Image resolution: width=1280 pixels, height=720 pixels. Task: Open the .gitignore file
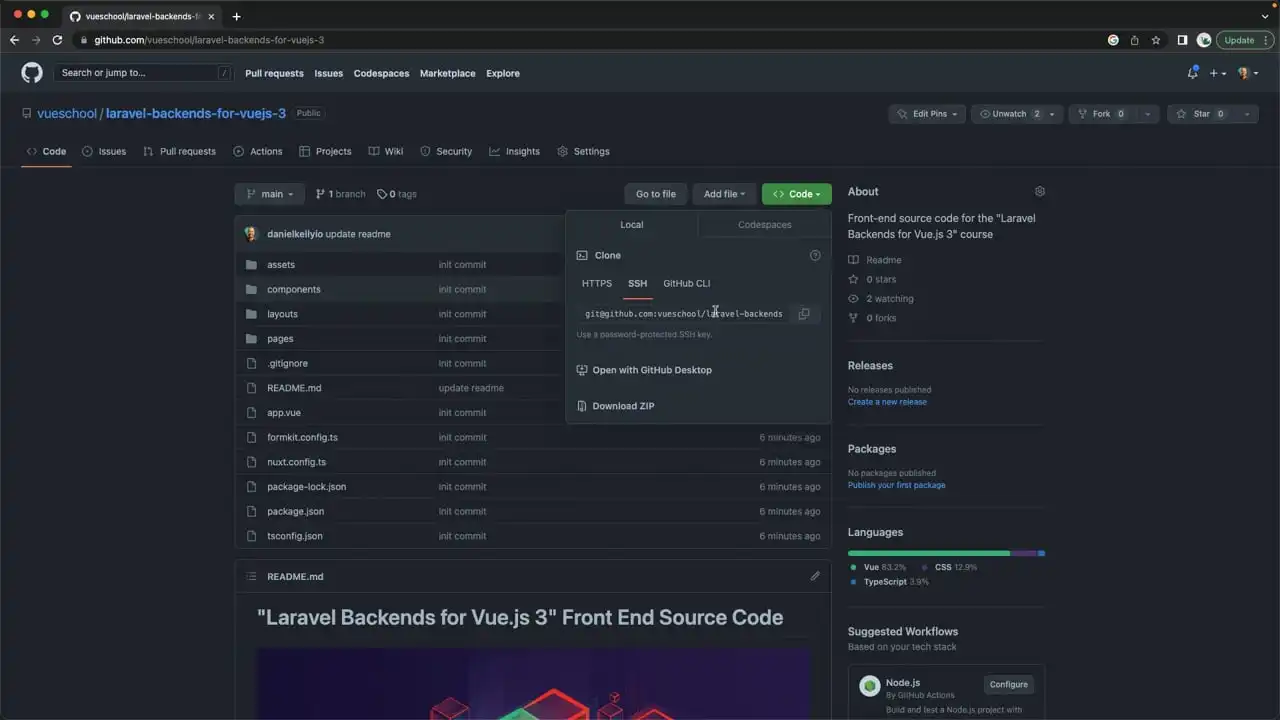coord(287,363)
